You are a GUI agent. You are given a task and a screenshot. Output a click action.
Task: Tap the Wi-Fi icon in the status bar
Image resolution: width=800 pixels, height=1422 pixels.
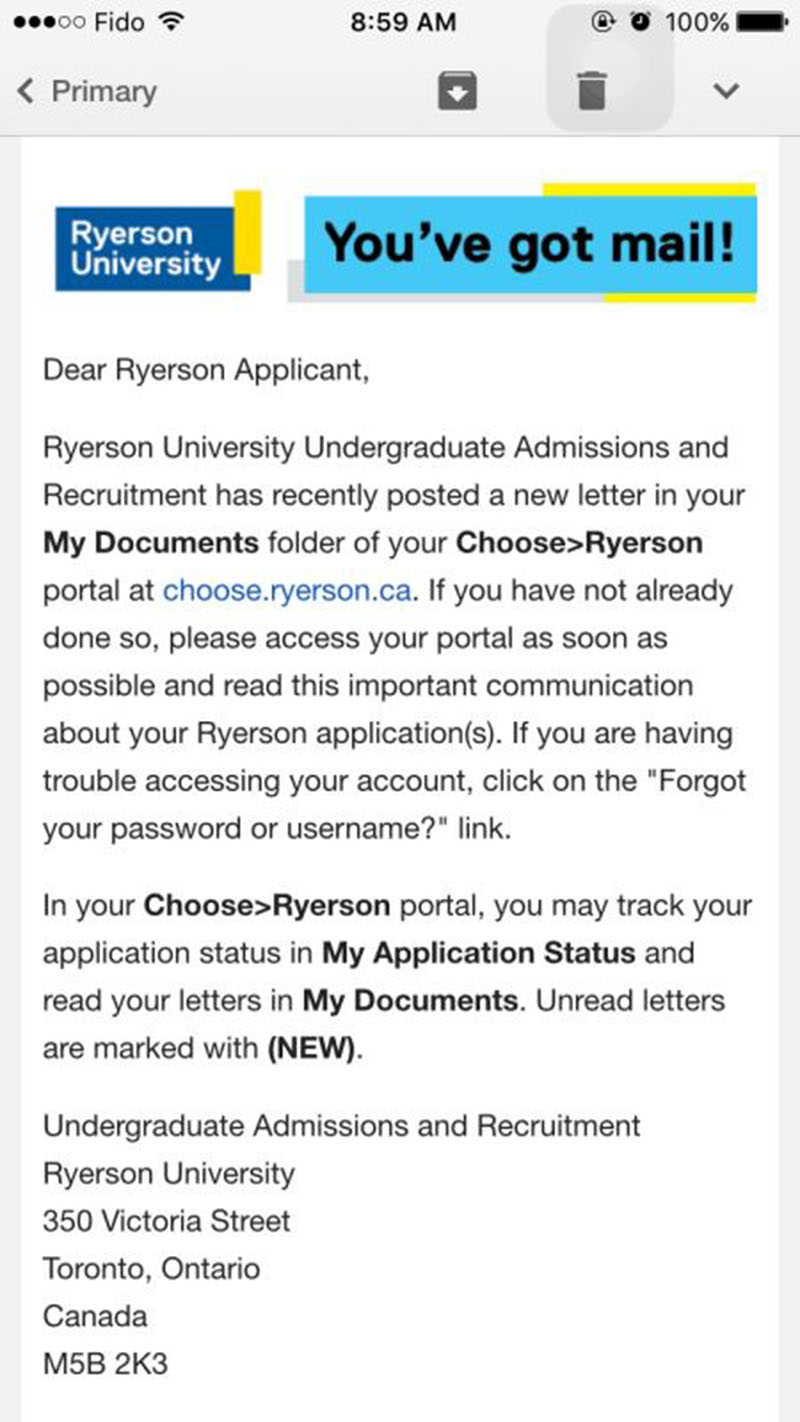[171, 22]
